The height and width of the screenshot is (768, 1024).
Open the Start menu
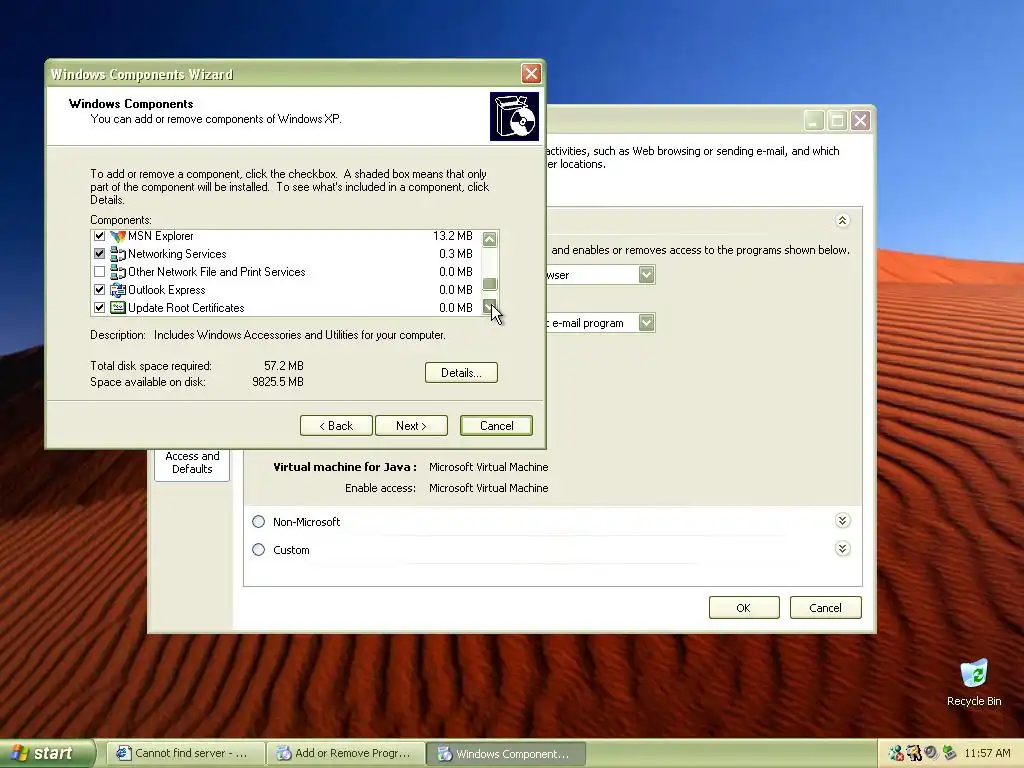click(46, 753)
